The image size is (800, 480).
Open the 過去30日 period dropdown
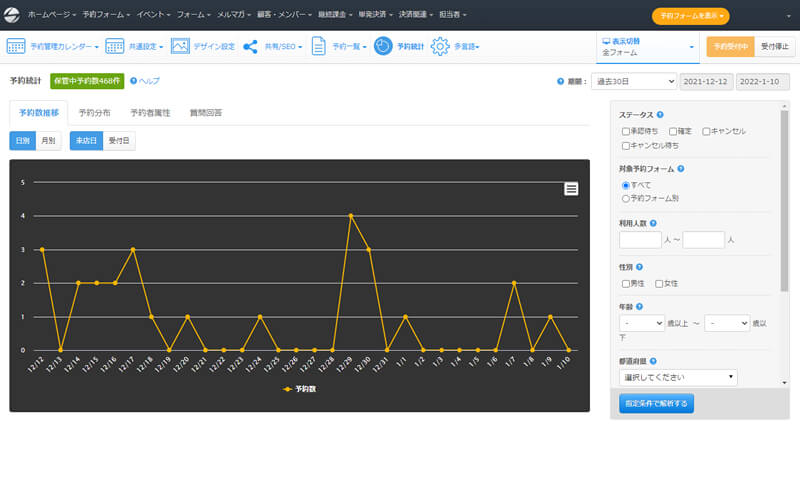tap(633, 81)
